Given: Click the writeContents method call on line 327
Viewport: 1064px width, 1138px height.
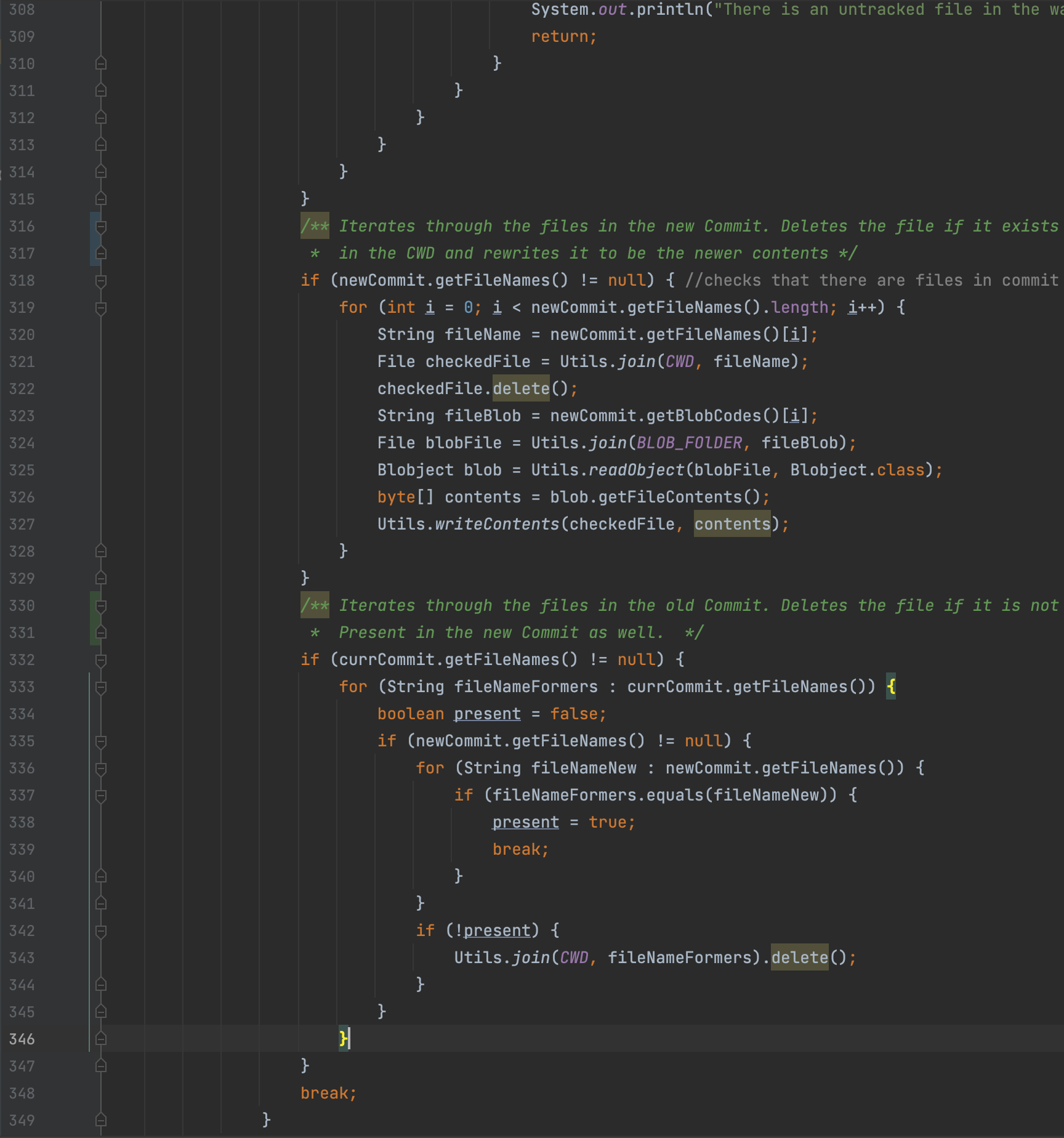Looking at the screenshot, I should tap(497, 524).
